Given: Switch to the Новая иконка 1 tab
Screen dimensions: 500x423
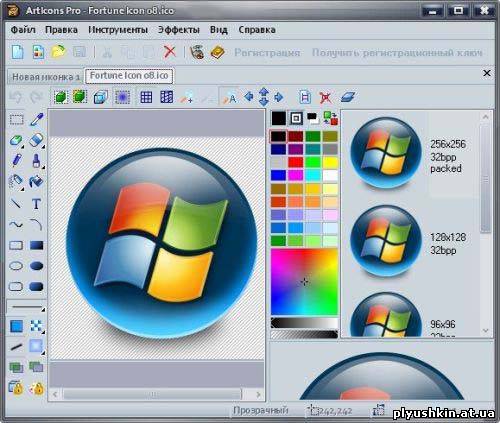Looking at the screenshot, I should (46, 77).
